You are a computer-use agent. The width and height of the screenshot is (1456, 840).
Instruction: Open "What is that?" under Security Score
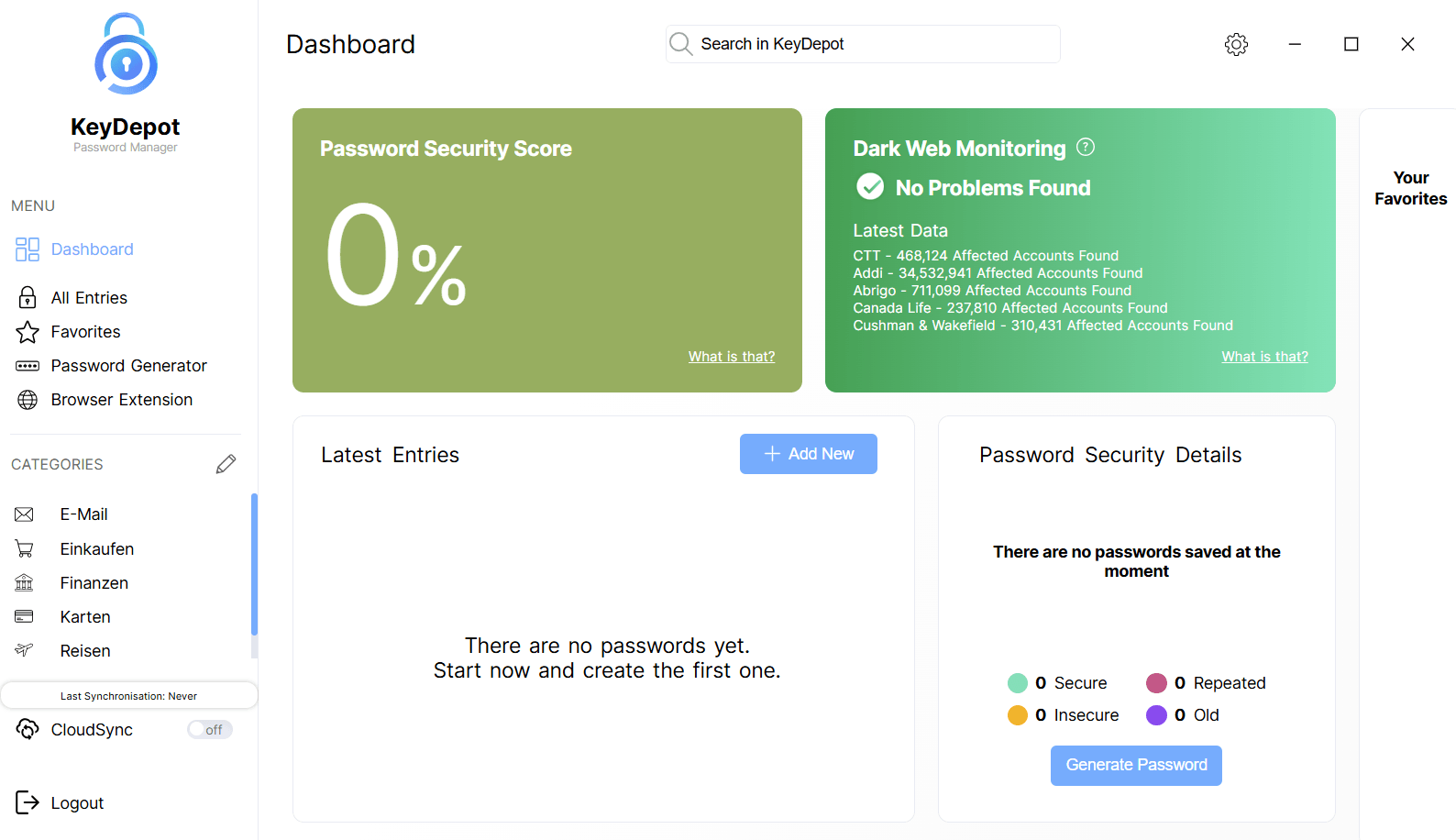click(x=732, y=357)
